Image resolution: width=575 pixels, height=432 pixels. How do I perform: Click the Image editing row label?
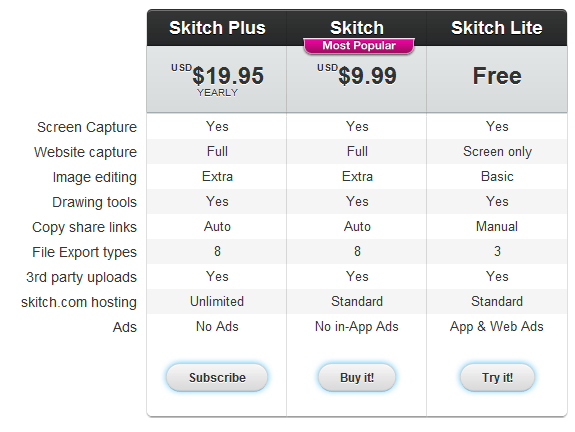[95, 177]
